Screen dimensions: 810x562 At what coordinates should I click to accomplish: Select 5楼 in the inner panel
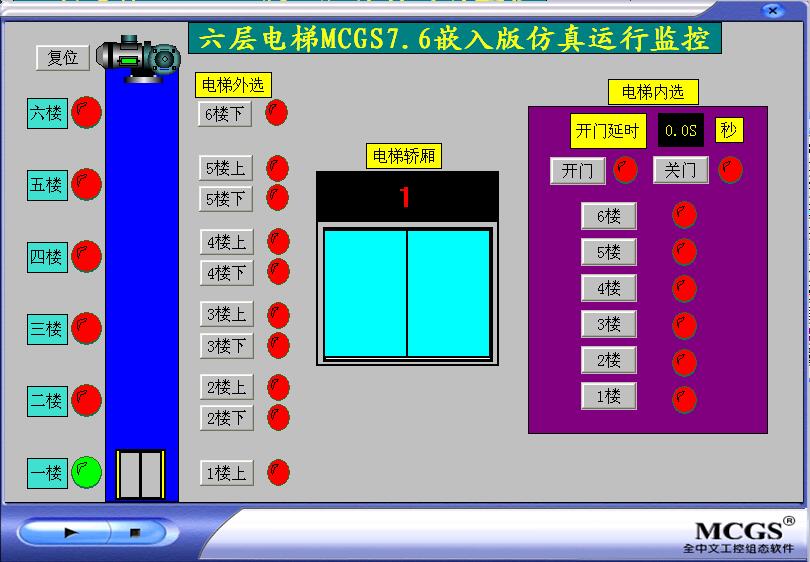pos(609,252)
